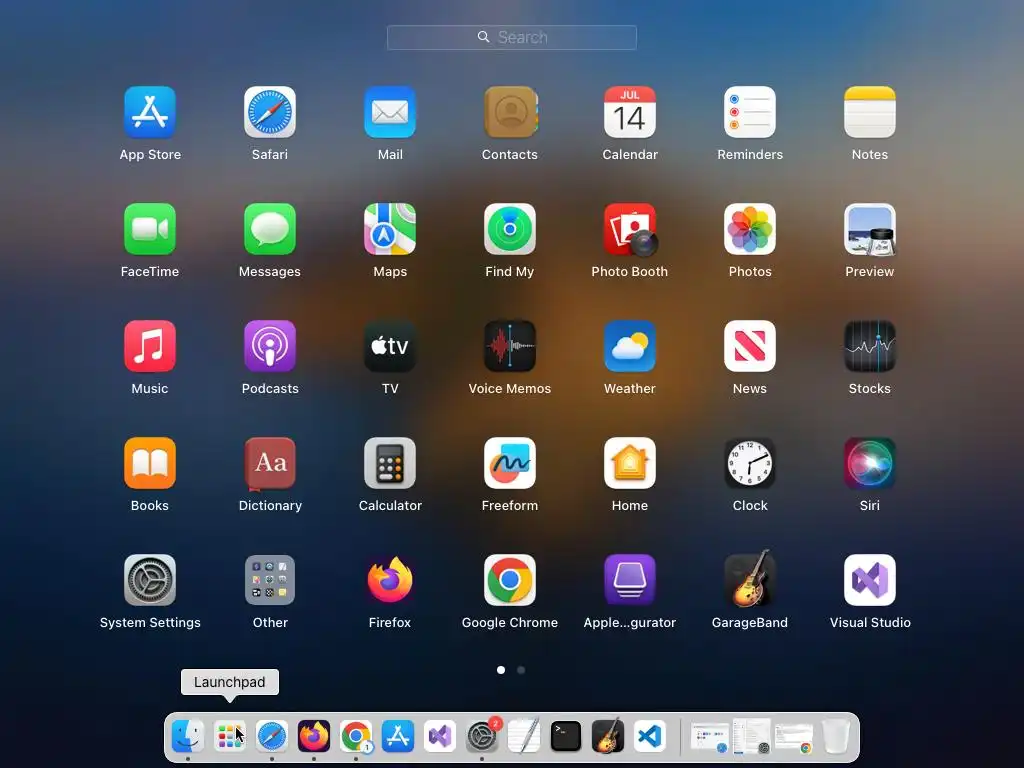Open Firefox from the Dock
This screenshot has width=1024, height=768.
314,736
